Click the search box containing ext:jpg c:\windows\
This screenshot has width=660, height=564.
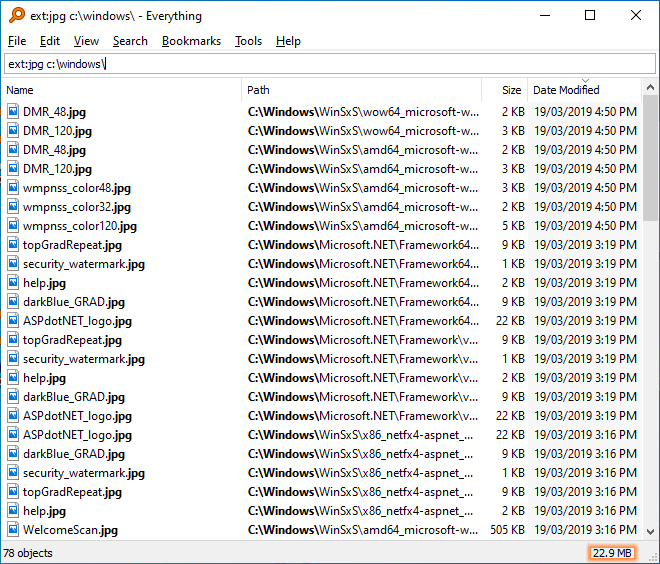(x=330, y=64)
